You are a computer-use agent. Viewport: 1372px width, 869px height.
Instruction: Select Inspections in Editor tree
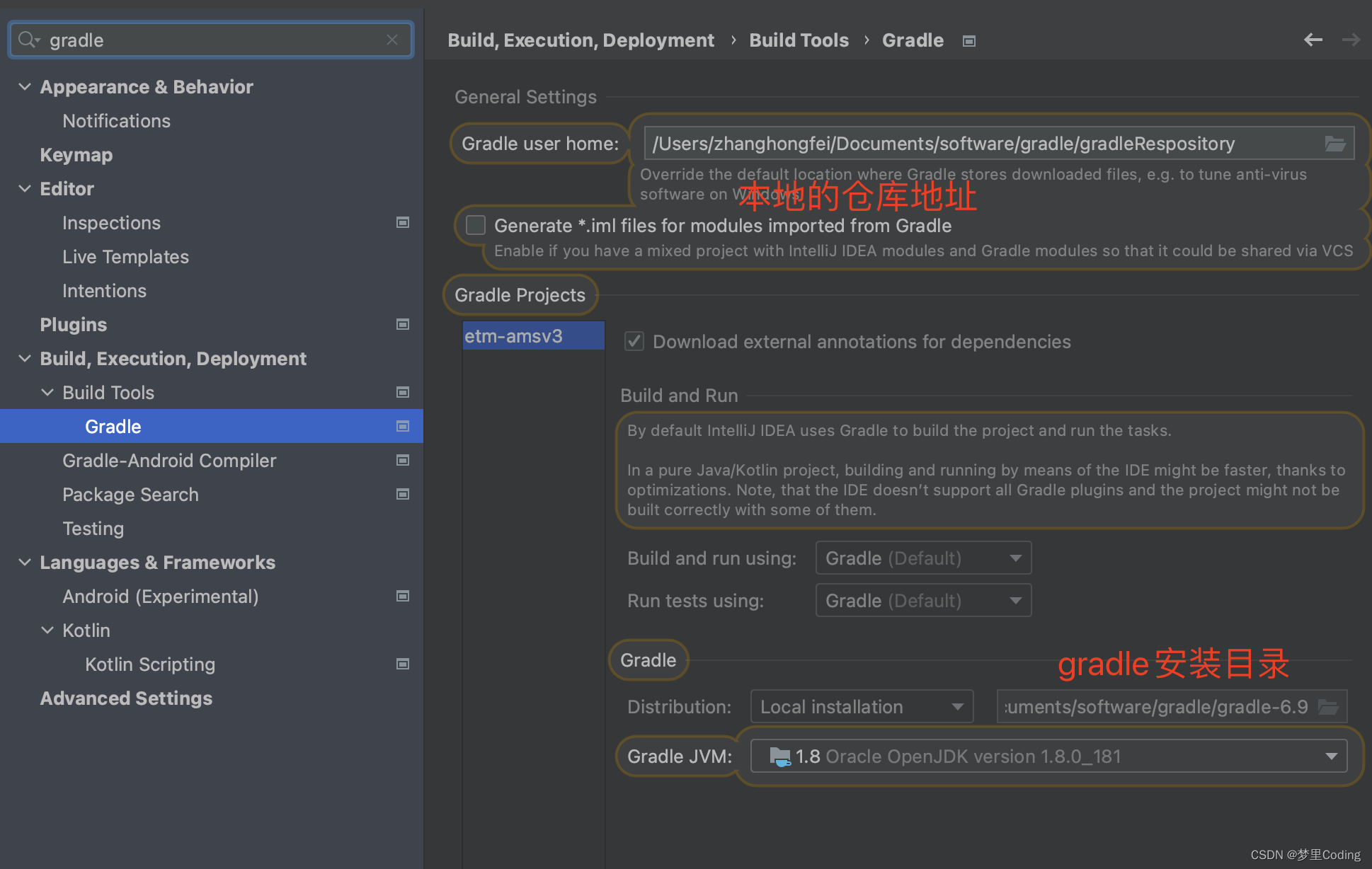coord(111,222)
